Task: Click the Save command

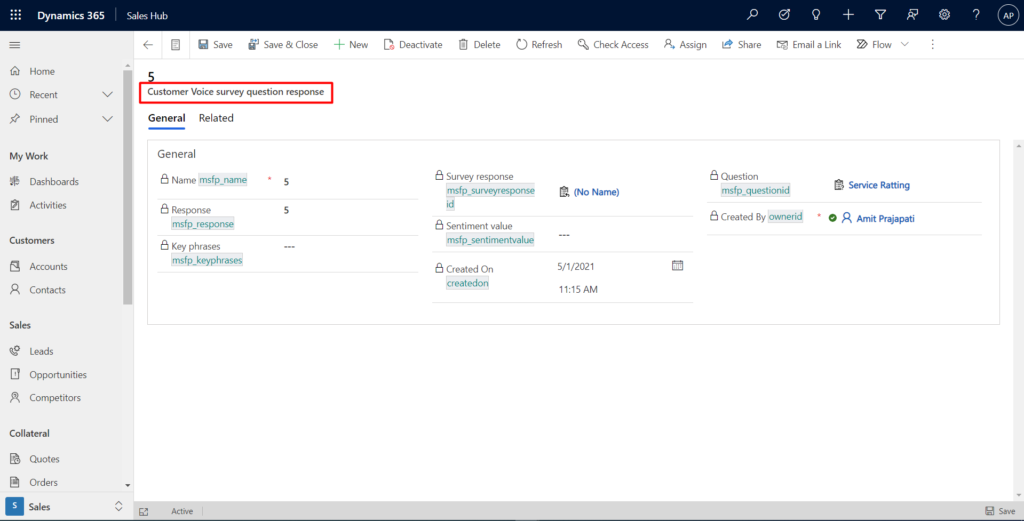Action: click(215, 44)
